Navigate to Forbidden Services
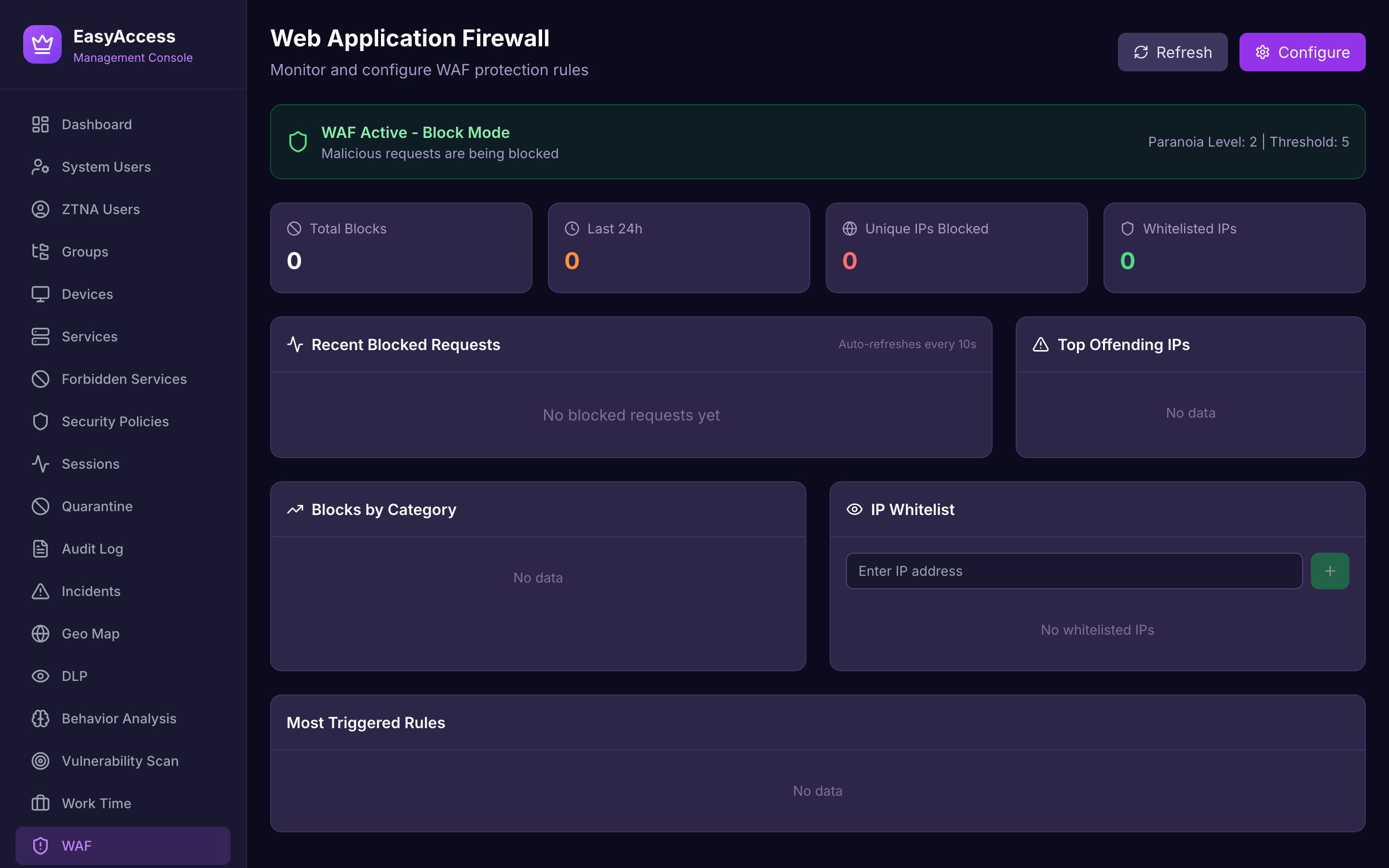This screenshot has width=1389, height=868. click(123, 379)
